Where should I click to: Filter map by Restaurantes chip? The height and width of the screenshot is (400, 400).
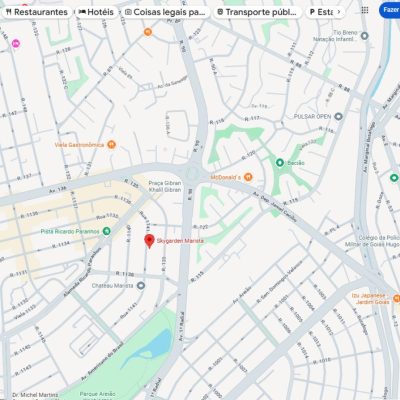pos(37,12)
